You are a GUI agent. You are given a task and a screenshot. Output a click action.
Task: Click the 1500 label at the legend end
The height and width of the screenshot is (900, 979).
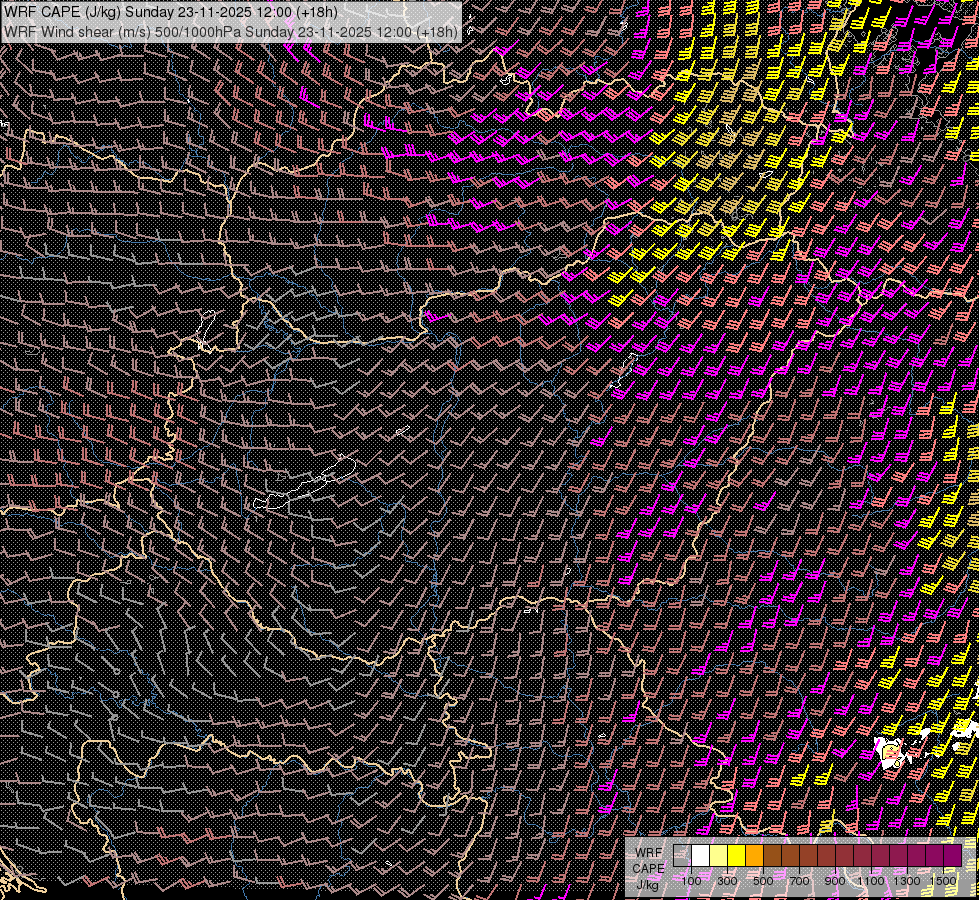pos(943,881)
